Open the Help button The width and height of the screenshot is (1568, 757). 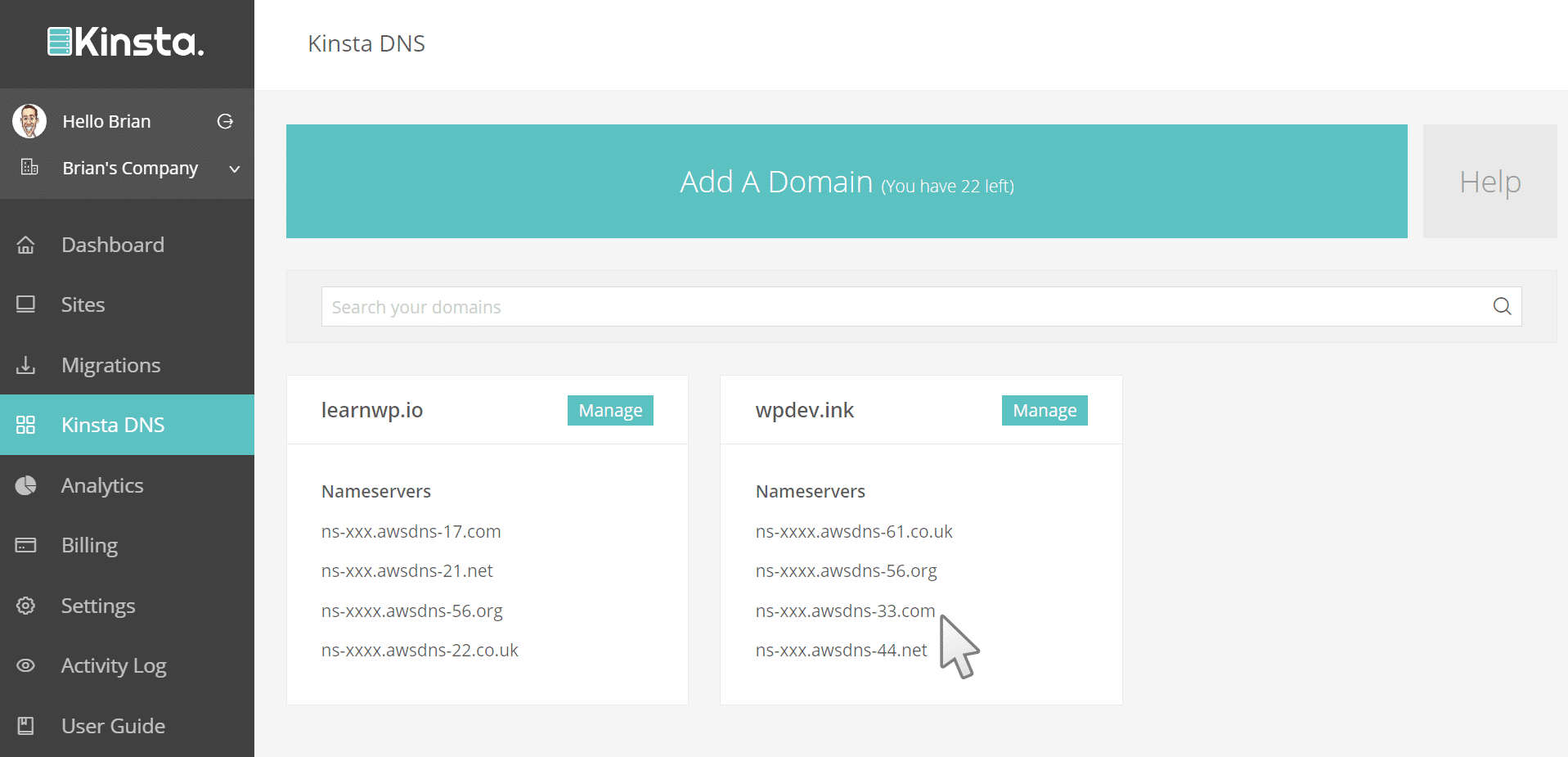tap(1490, 182)
